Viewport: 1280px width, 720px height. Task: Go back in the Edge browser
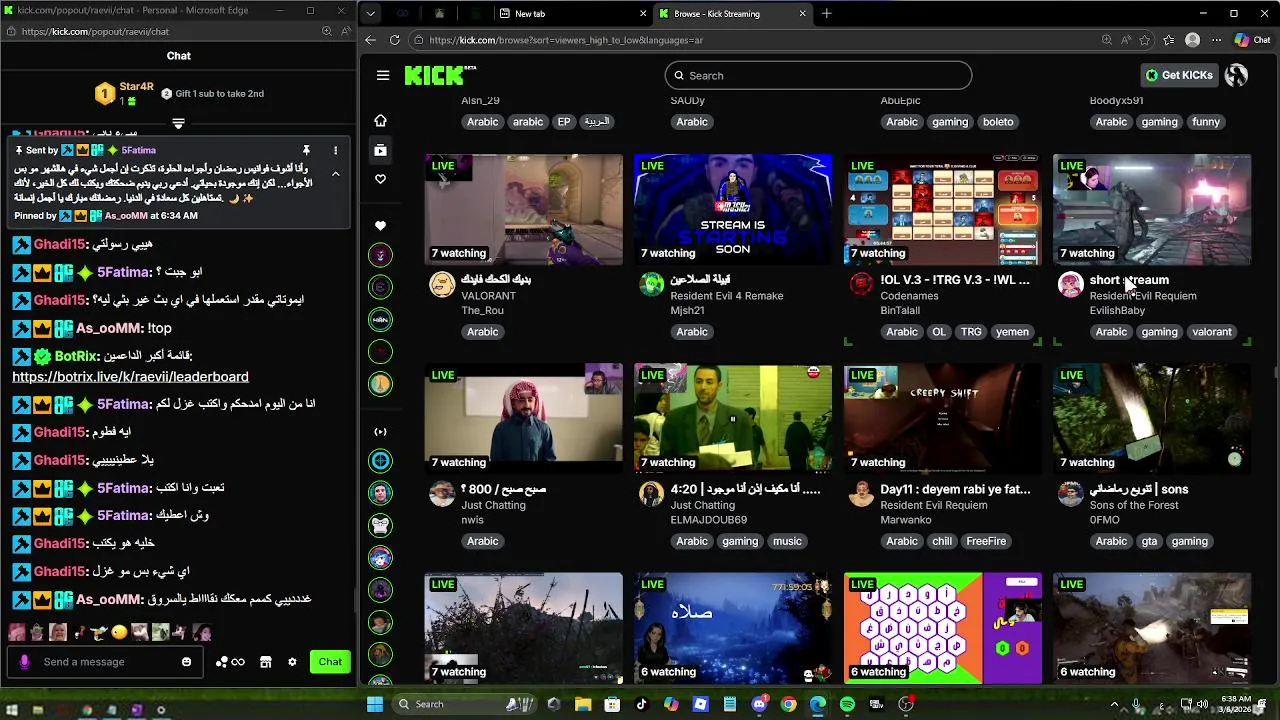pyautogui.click(x=370, y=40)
